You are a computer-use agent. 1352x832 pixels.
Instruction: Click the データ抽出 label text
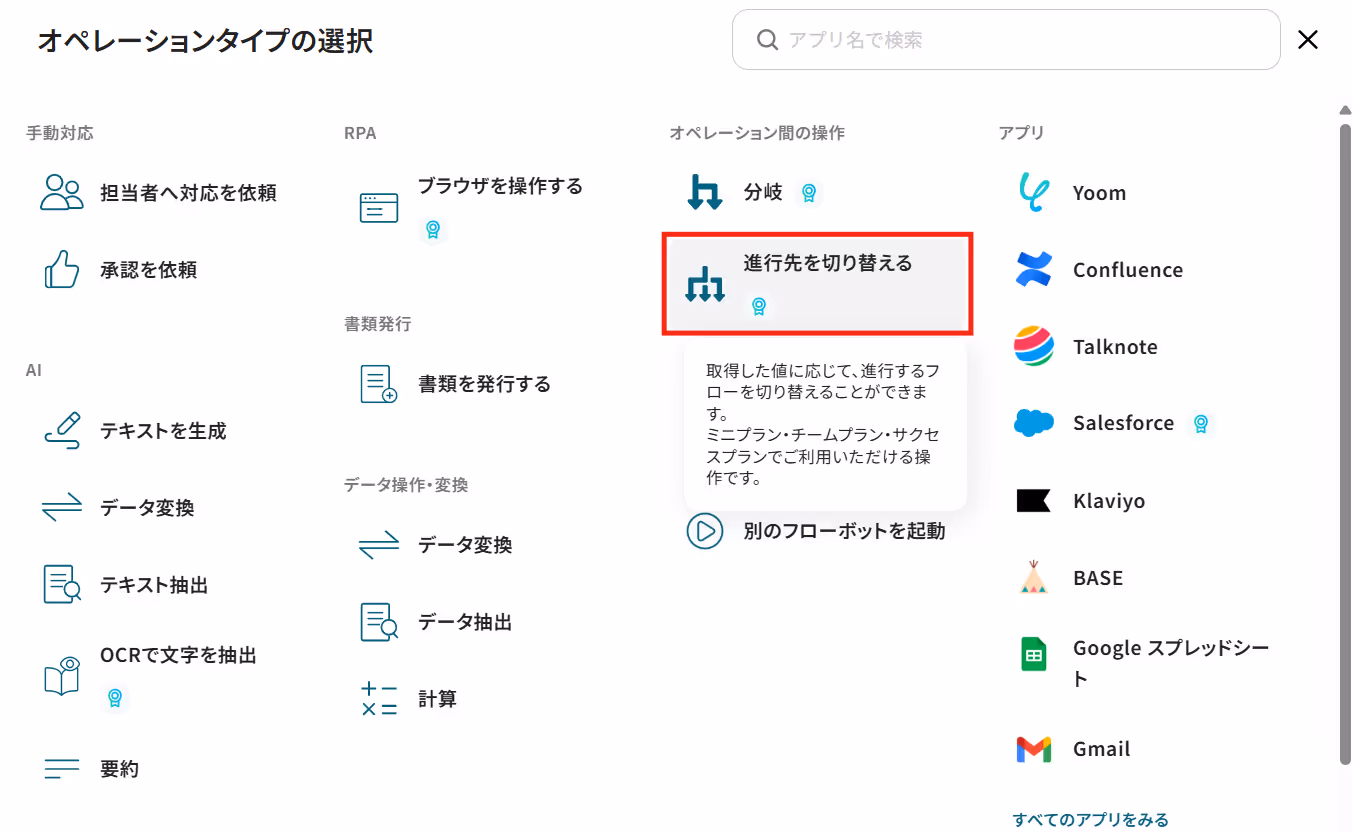click(x=465, y=622)
